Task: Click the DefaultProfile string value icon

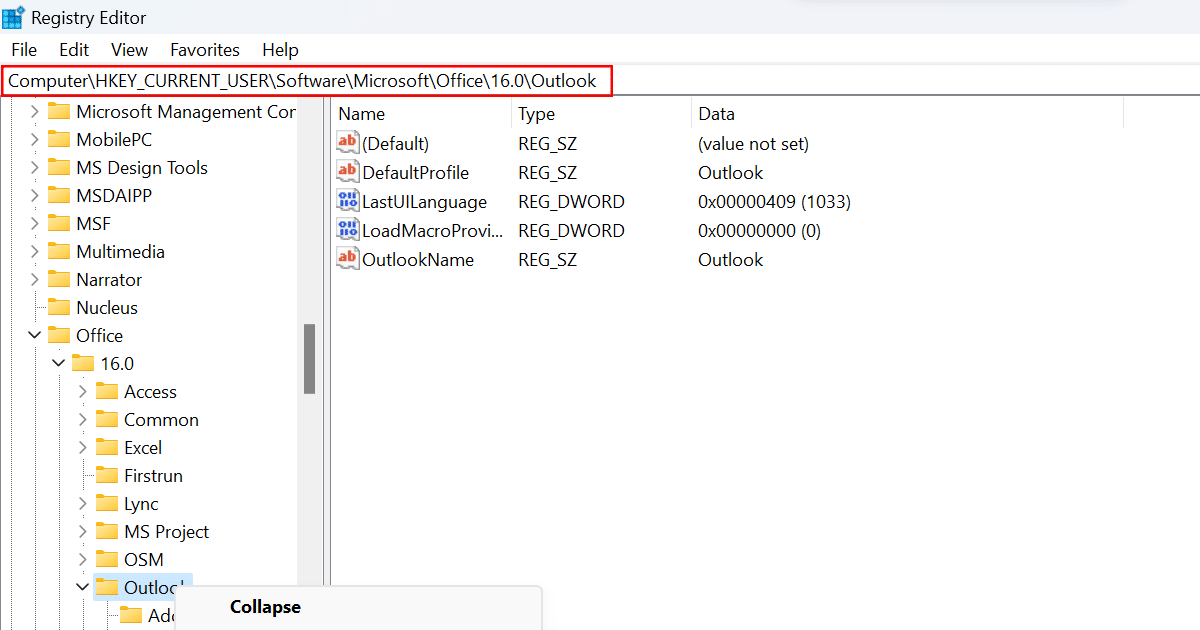Action: [347, 172]
